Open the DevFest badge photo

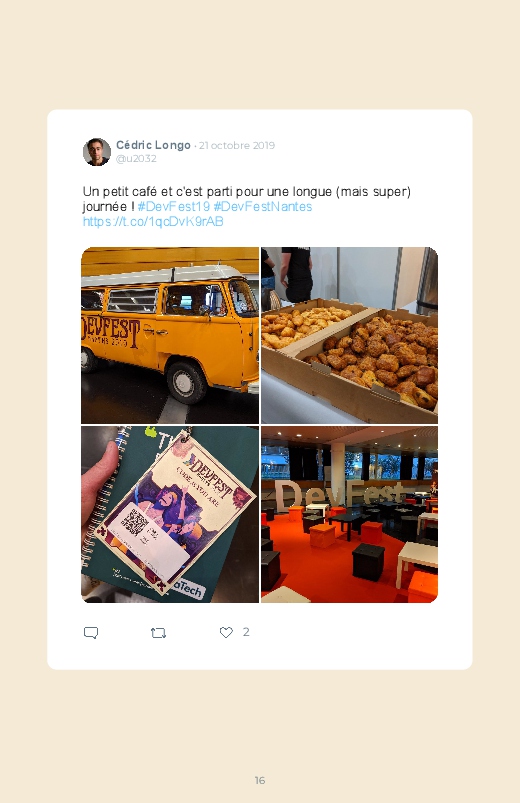[170, 514]
